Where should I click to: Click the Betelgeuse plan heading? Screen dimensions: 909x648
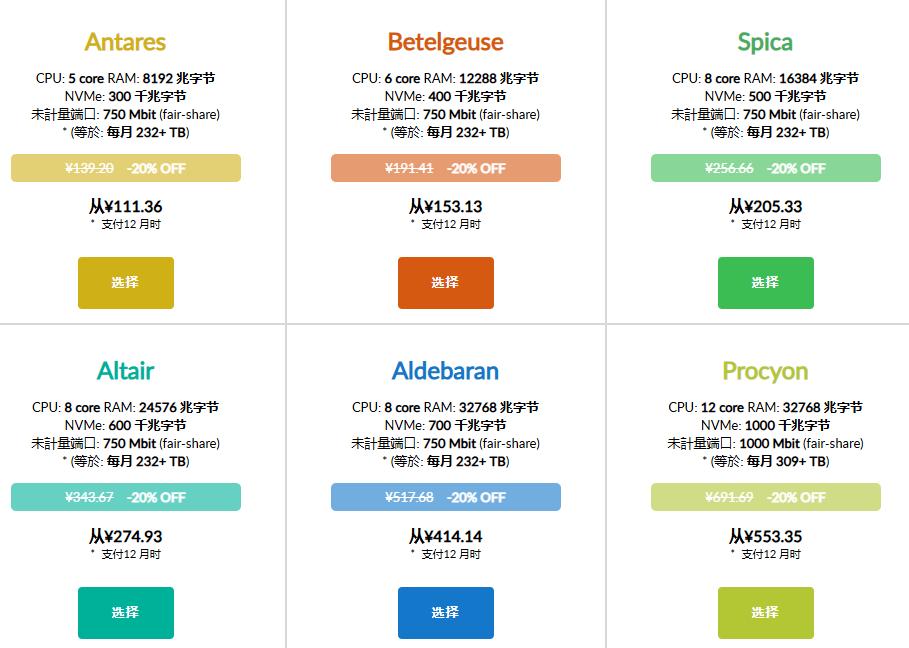coord(445,42)
